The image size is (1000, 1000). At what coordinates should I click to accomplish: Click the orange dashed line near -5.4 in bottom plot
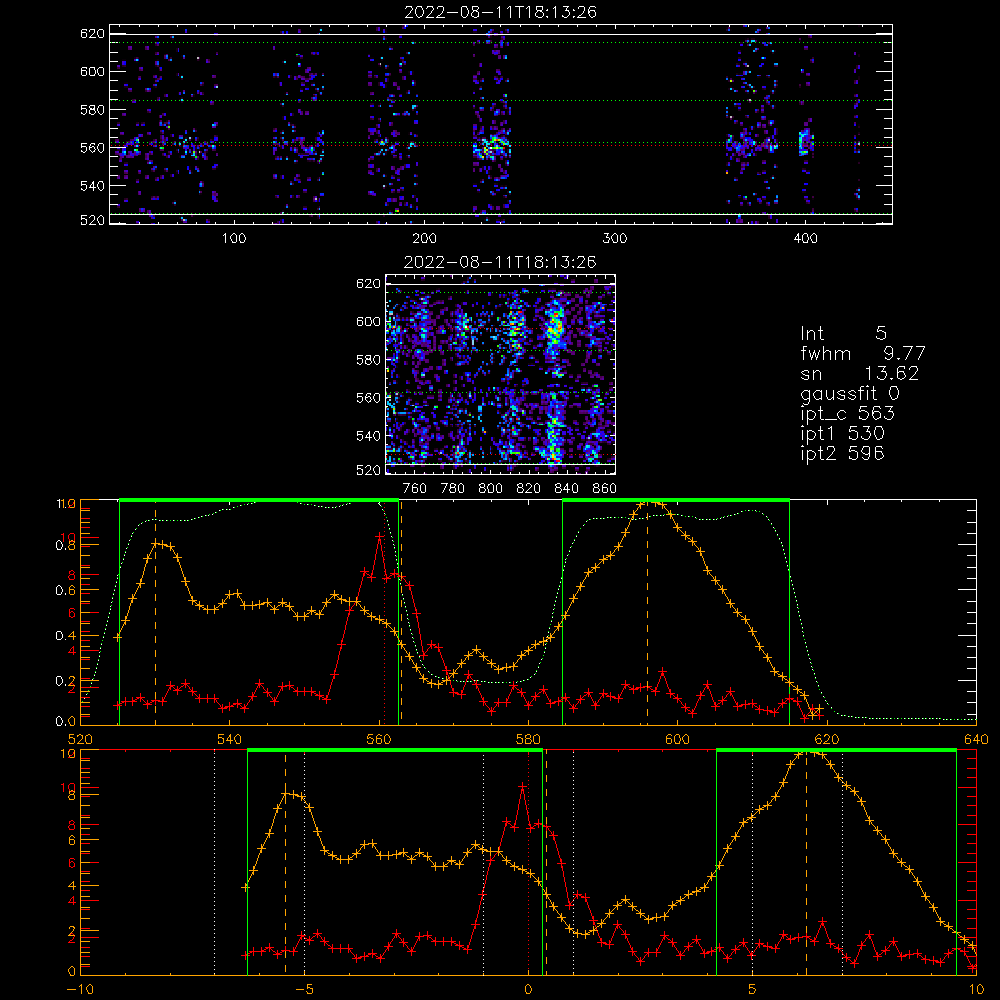click(x=285, y=863)
